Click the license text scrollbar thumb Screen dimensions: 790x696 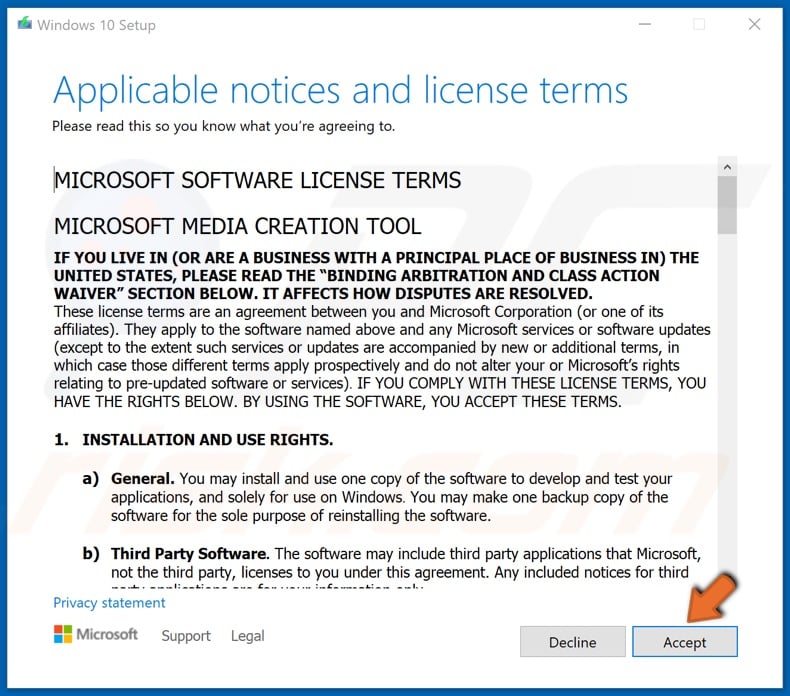(727, 205)
